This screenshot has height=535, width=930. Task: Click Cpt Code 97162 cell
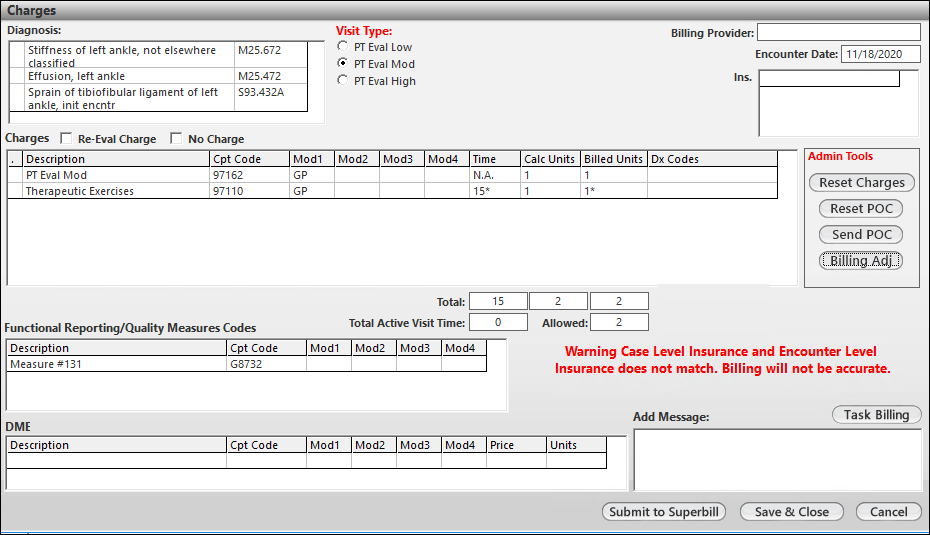tap(249, 175)
